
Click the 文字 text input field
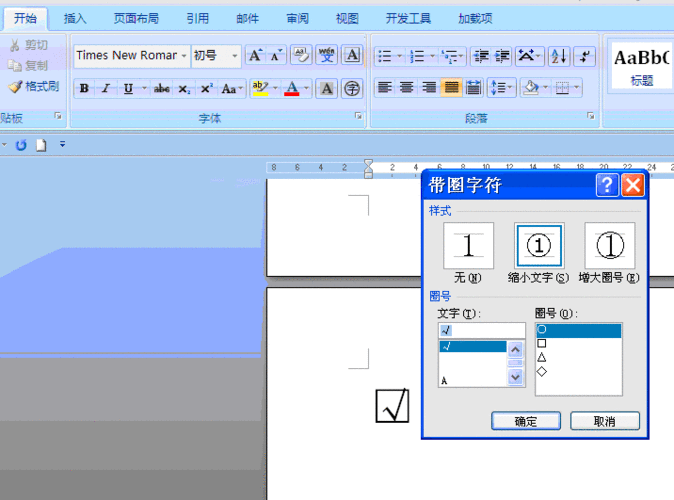pos(482,330)
